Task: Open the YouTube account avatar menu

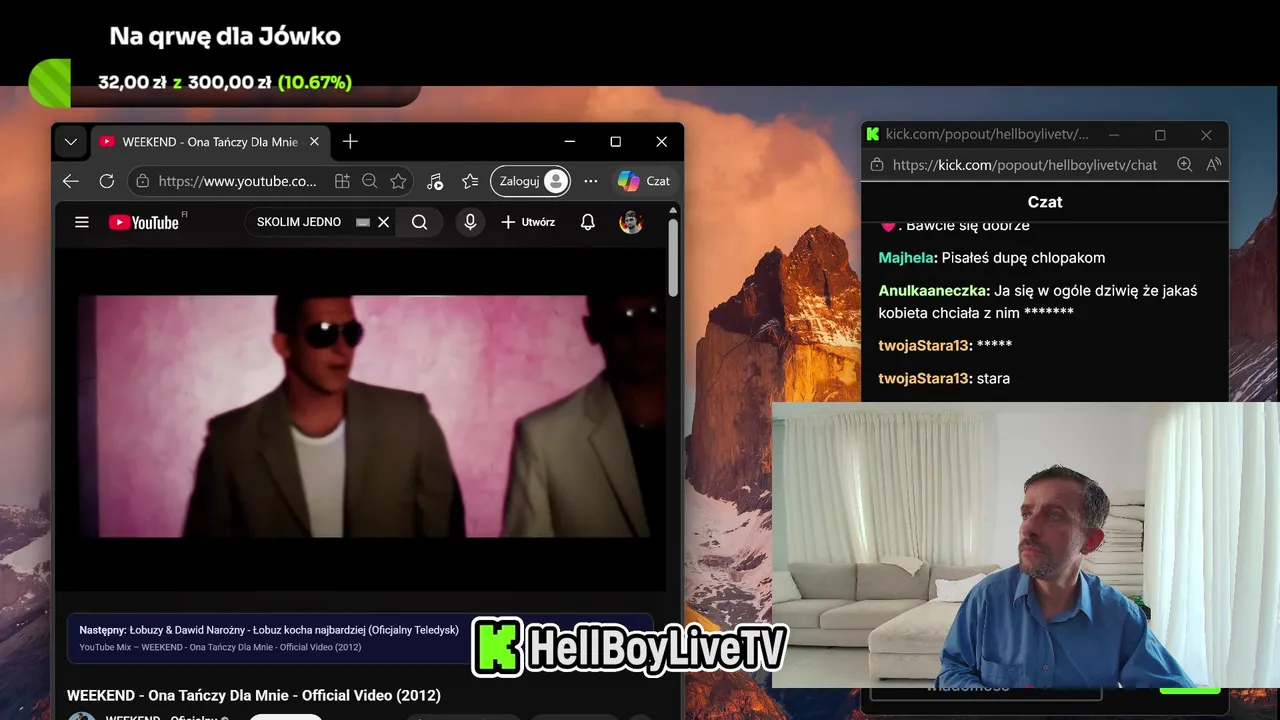Action: tap(631, 222)
